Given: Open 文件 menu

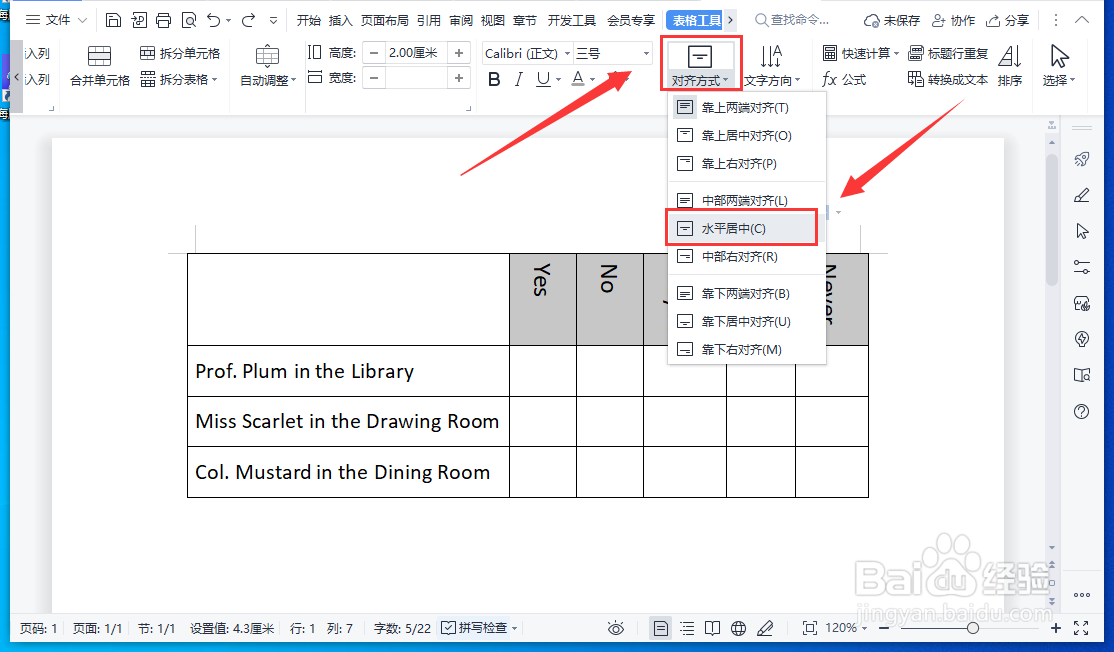Looking at the screenshot, I should tap(57, 20).
